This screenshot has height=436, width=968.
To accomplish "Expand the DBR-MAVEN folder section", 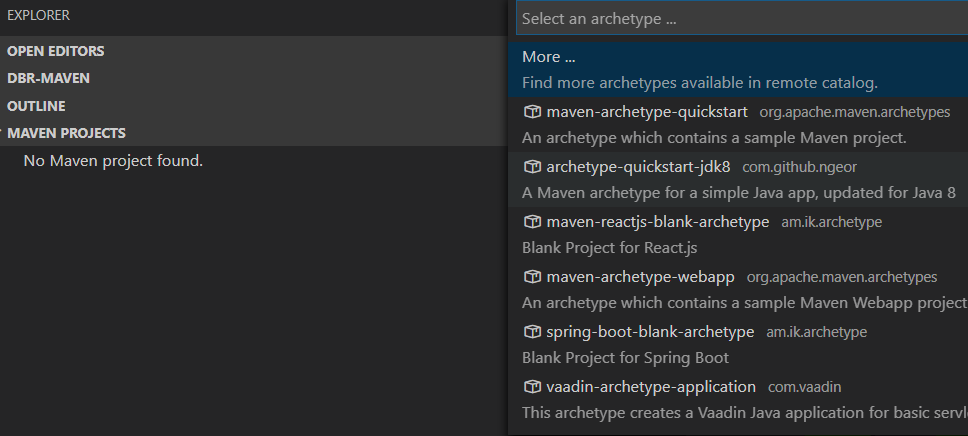I will pos(49,78).
